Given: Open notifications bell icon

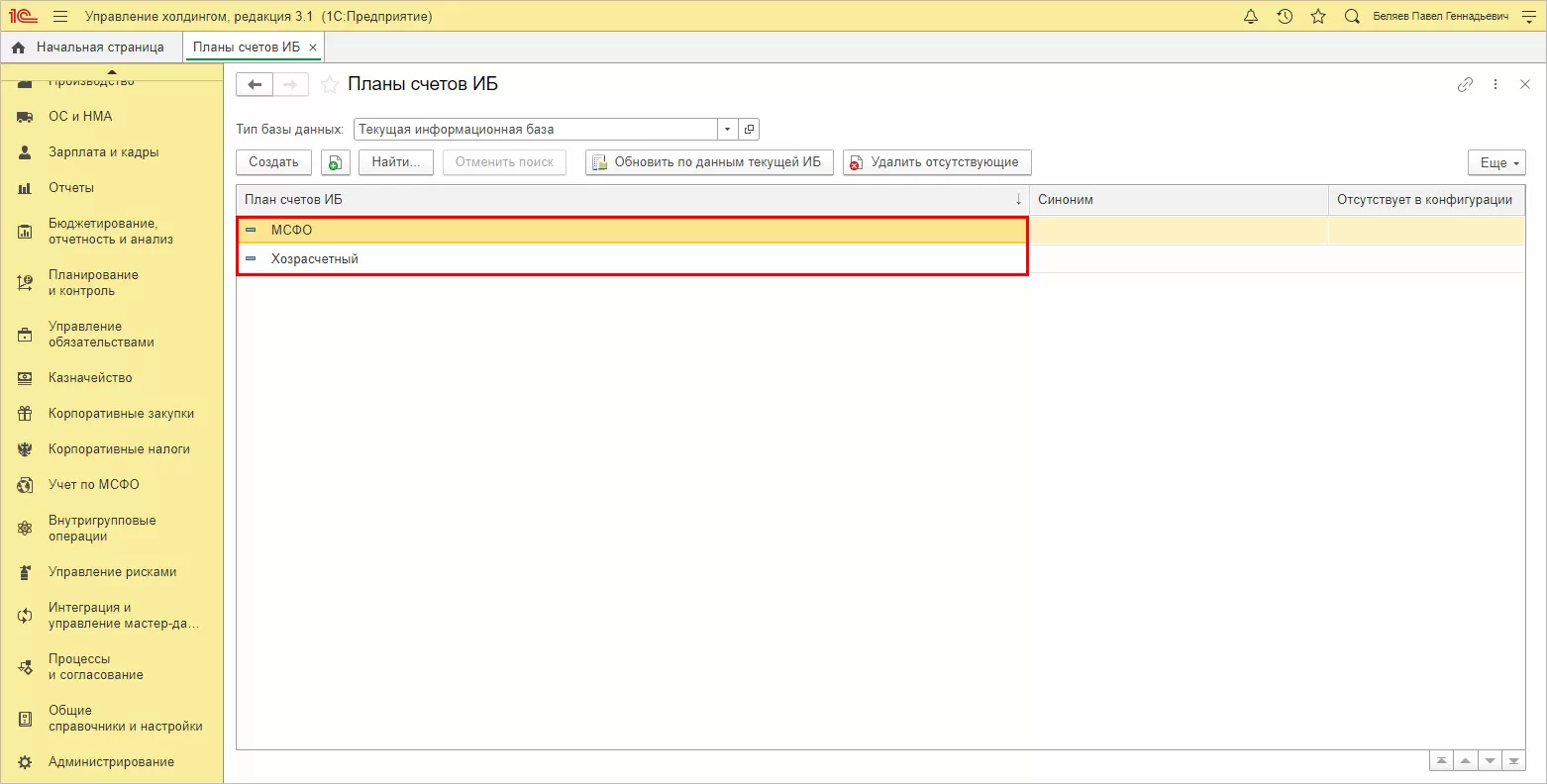Looking at the screenshot, I should pyautogui.click(x=1251, y=17).
